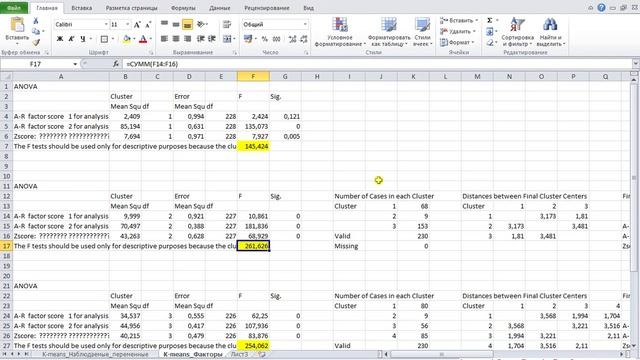
Task: Click the Decrease Indent icon
Action: pos(200,39)
